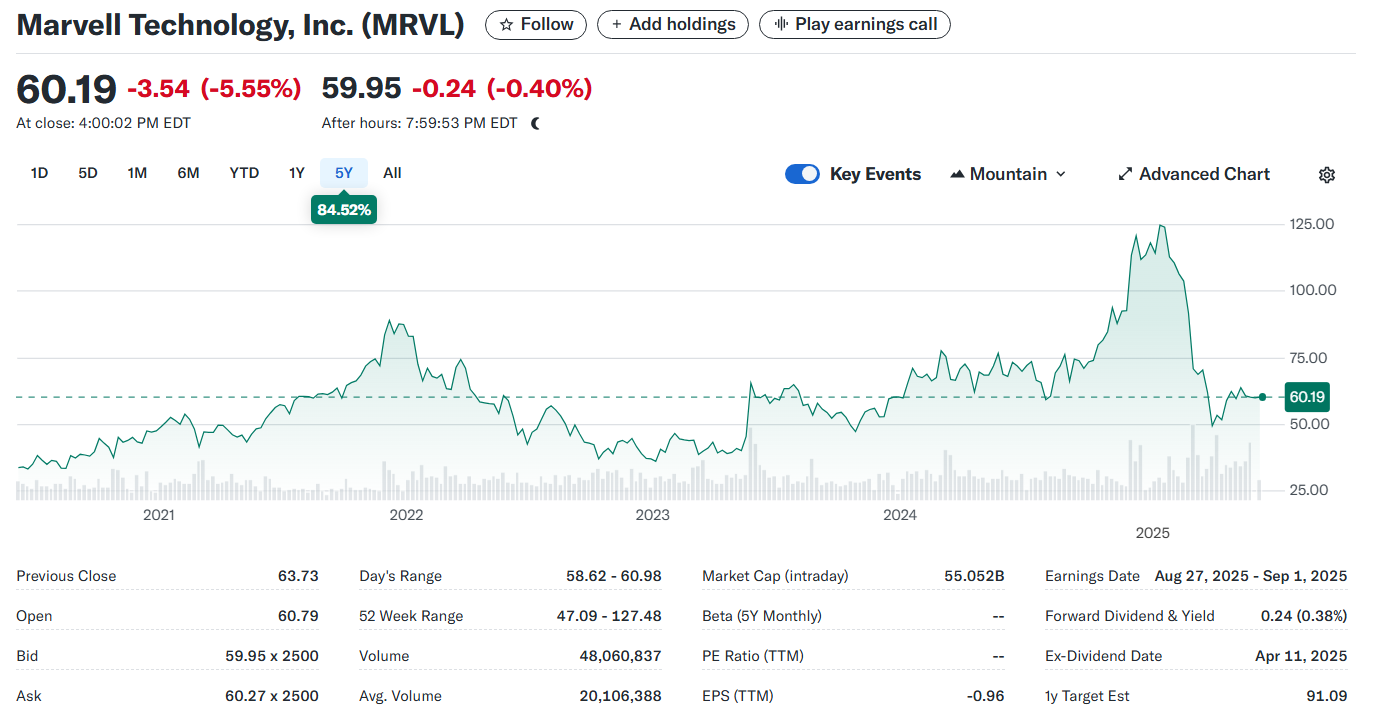Click the Ask value 60.27 x 2500
The height and width of the screenshot is (721, 1377).
(x=272, y=696)
